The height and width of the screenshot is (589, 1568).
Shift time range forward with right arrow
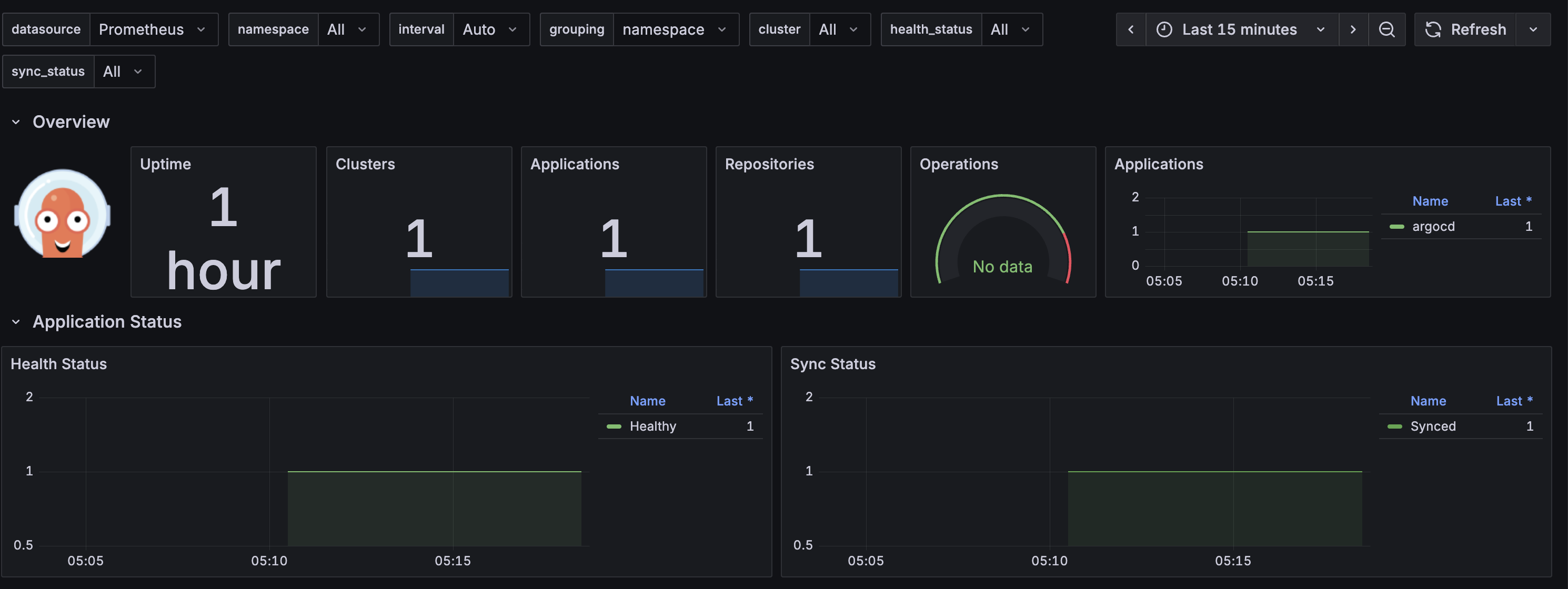(x=1352, y=29)
